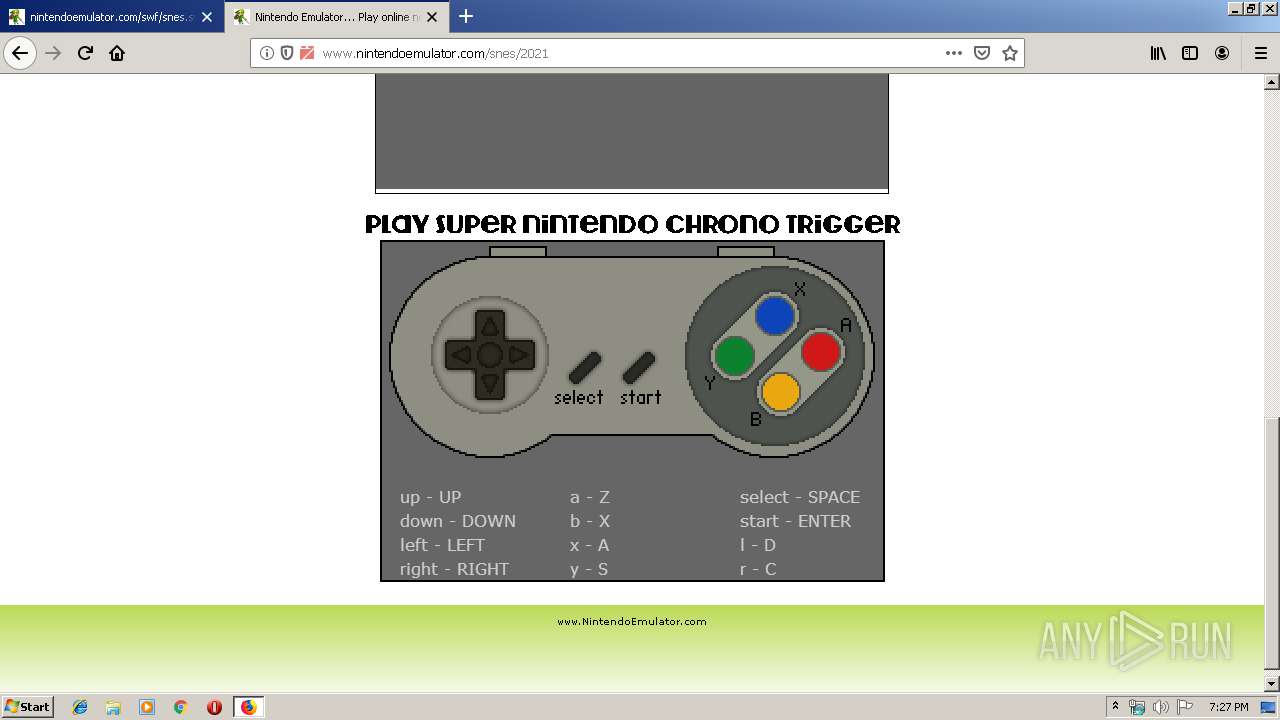This screenshot has height=720, width=1280.
Task: Click the left shoulder button on controller
Action: tap(518, 251)
